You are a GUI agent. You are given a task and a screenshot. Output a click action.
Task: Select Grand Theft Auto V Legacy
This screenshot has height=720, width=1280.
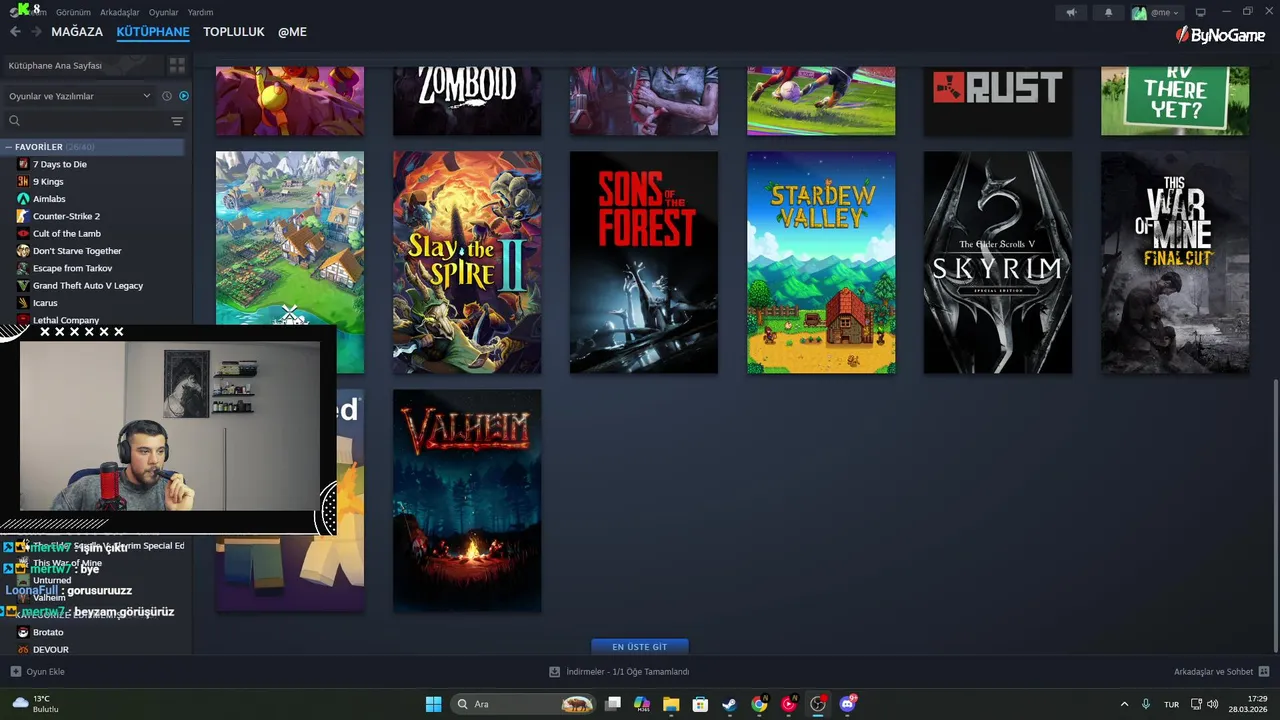[88, 286]
